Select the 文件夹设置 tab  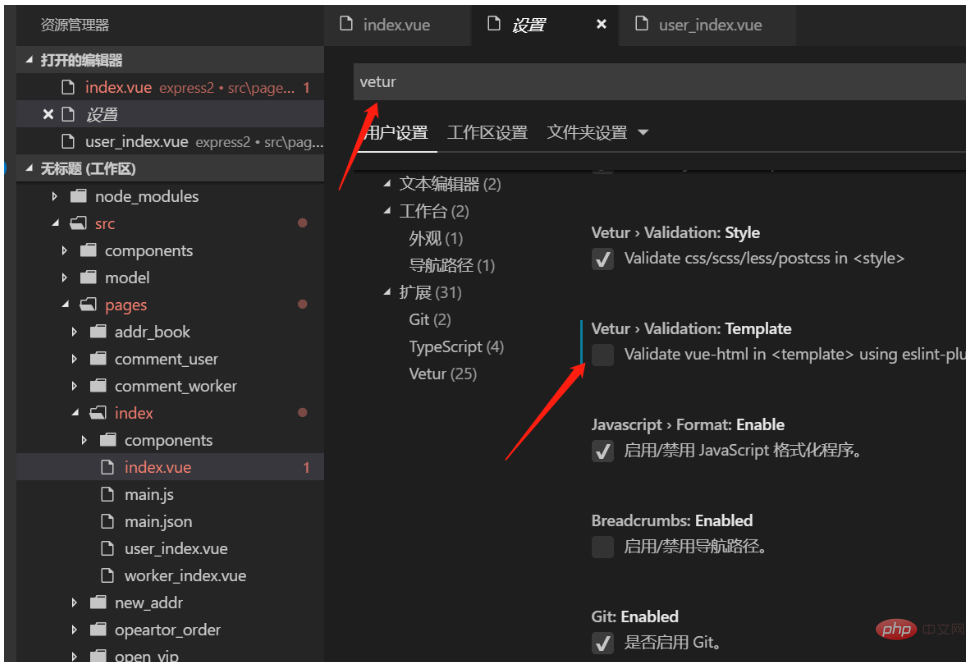pyautogui.click(x=587, y=132)
